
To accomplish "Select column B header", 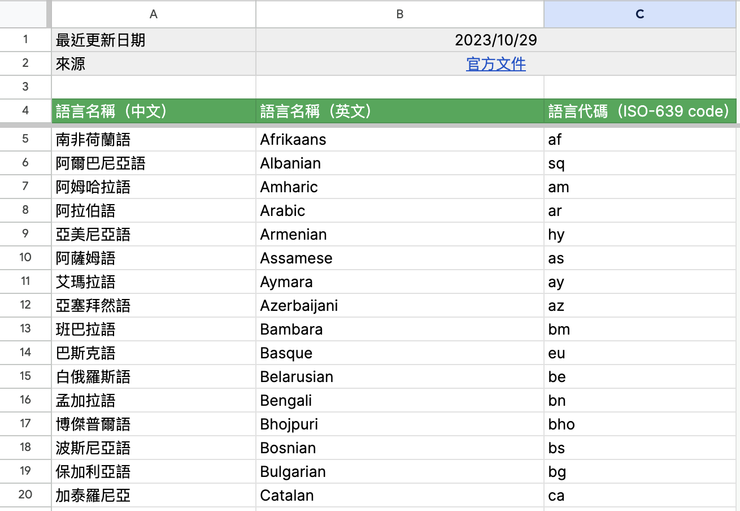I will tap(400, 14).
